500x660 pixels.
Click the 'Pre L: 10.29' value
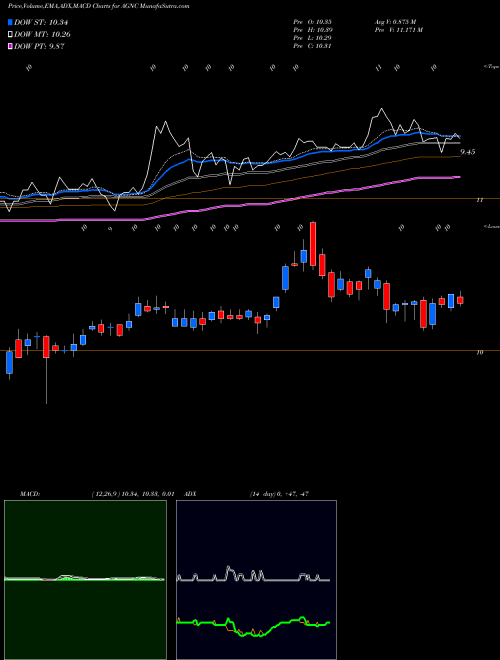coord(313,38)
